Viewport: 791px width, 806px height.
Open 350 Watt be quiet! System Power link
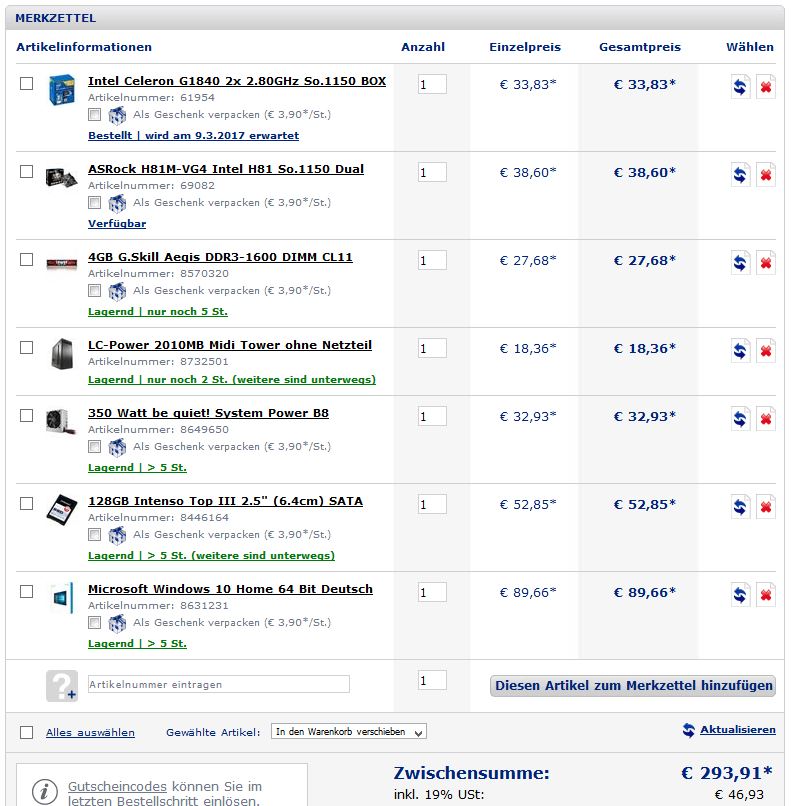(208, 413)
